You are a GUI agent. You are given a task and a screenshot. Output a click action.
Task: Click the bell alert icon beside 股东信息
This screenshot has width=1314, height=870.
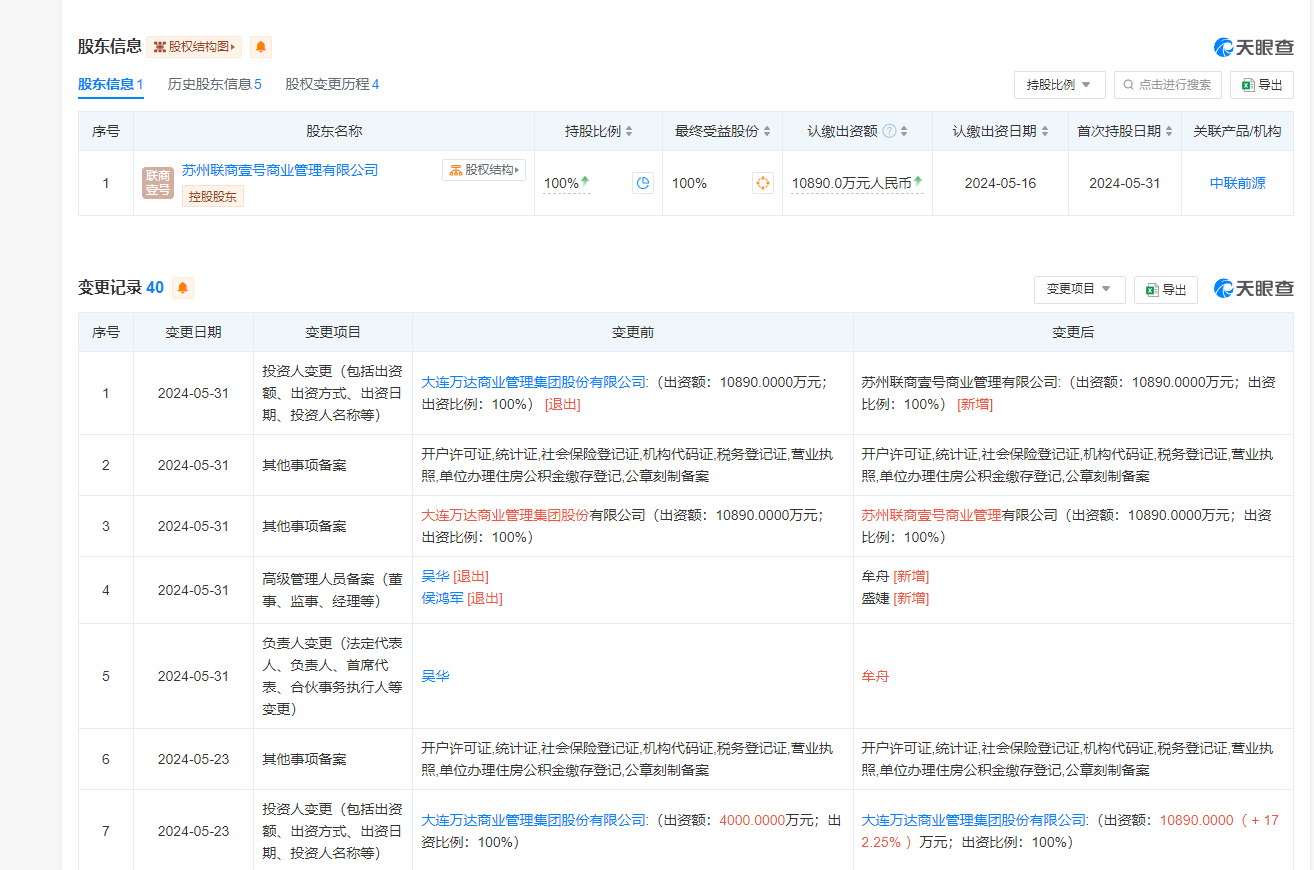pos(261,47)
